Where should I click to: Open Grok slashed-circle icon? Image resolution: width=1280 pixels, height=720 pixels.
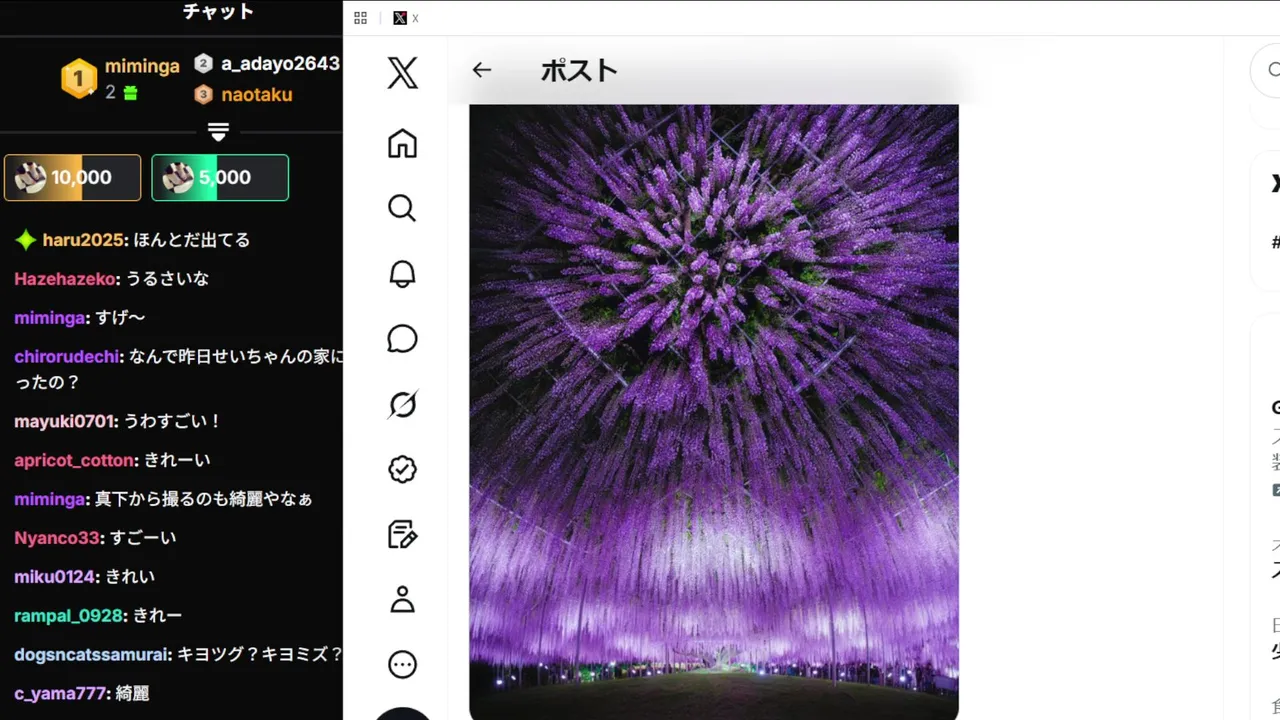[402, 404]
